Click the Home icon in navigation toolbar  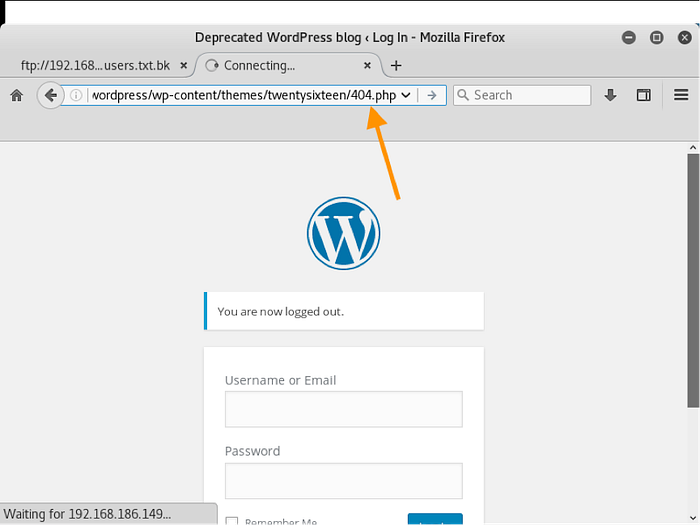tap(16, 95)
